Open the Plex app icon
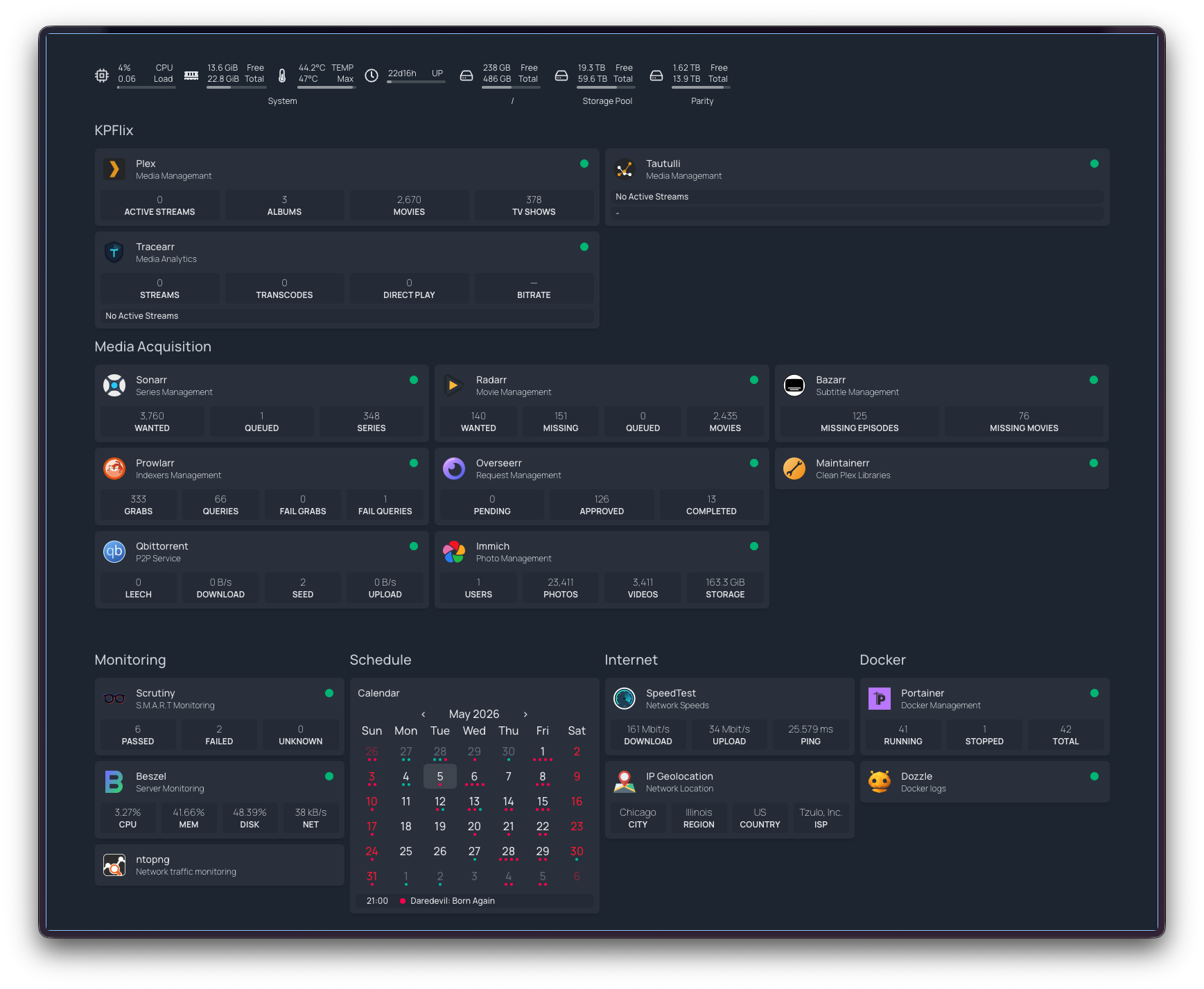Viewport: 1204px width, 989px height. coord(114,169)
